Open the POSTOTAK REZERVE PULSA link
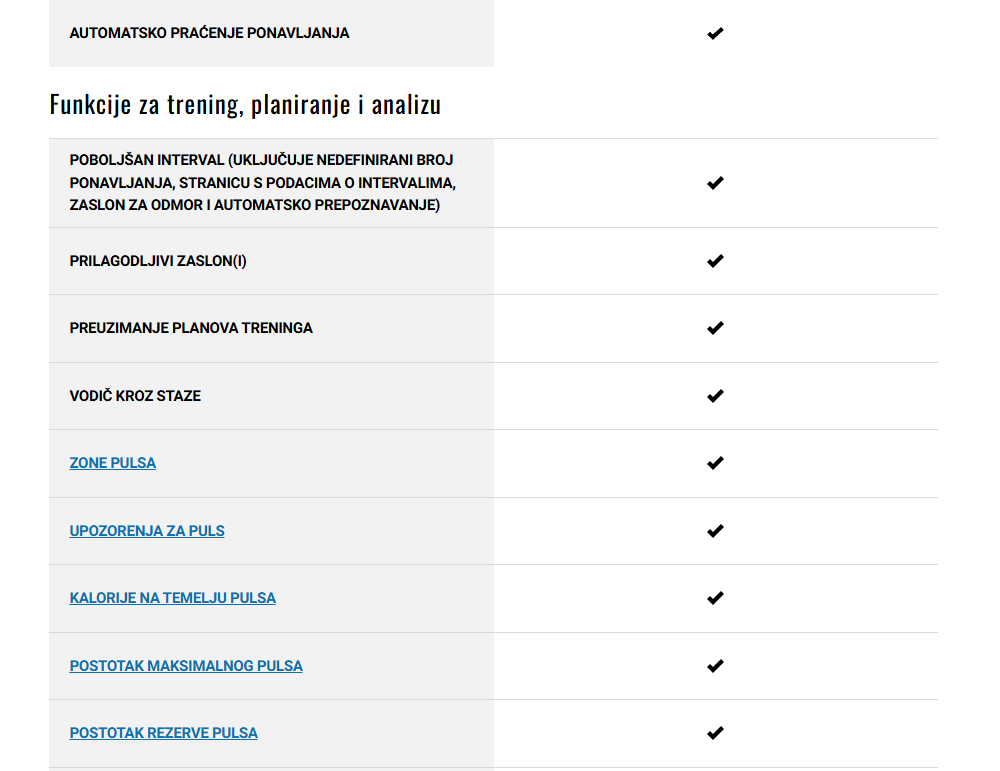Screen dimensions: 1000x771 point(163,733)
